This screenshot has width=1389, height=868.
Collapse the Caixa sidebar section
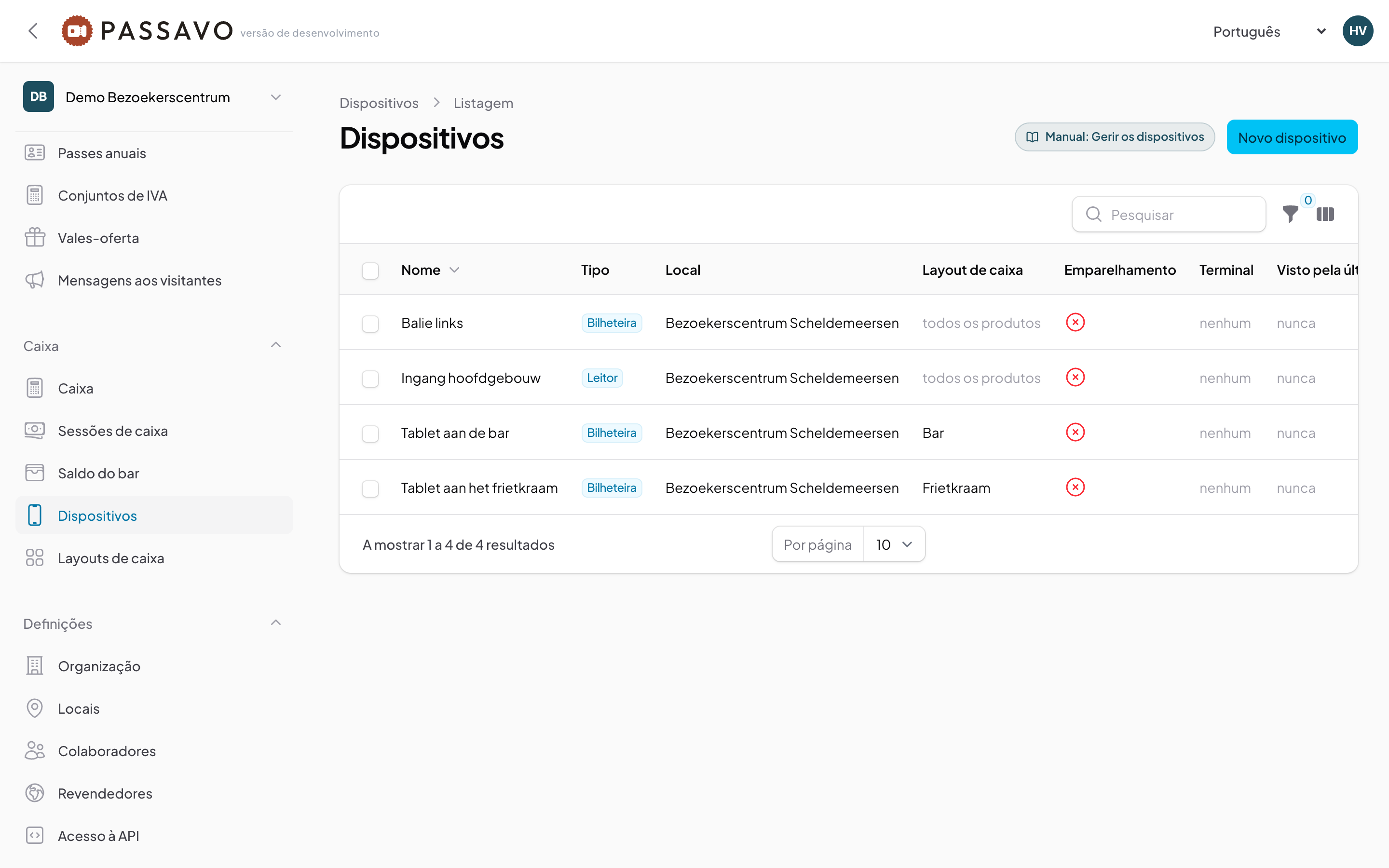click(275, 345)
